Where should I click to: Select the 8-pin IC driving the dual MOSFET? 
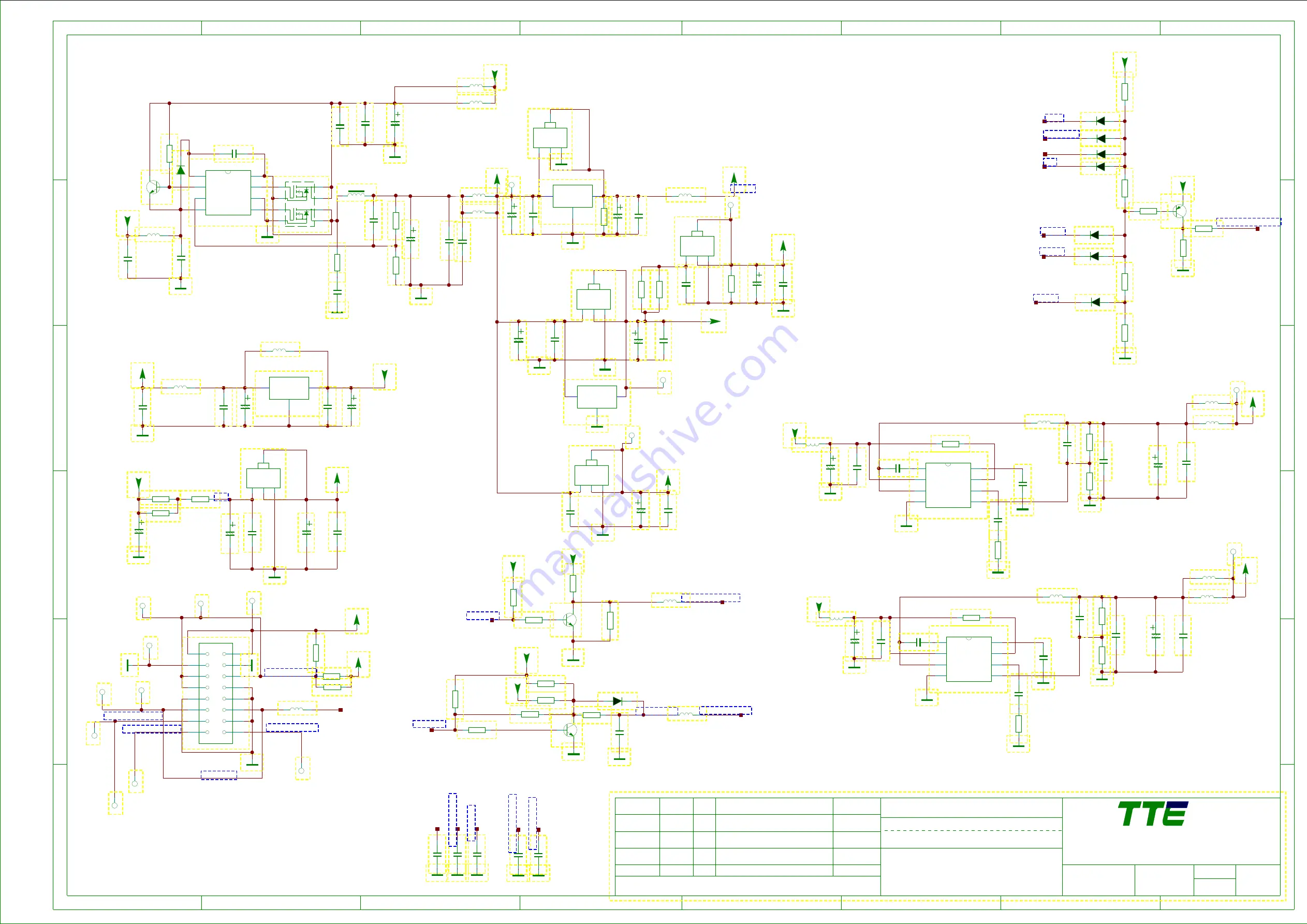coord(228,193)
